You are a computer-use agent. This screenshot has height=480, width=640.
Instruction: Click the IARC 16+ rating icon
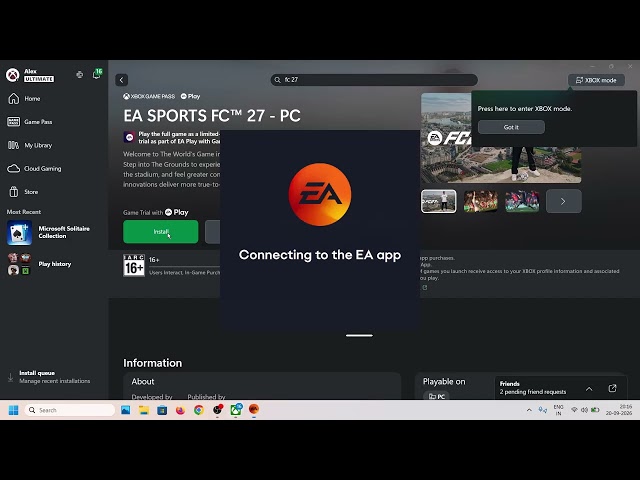134,265
